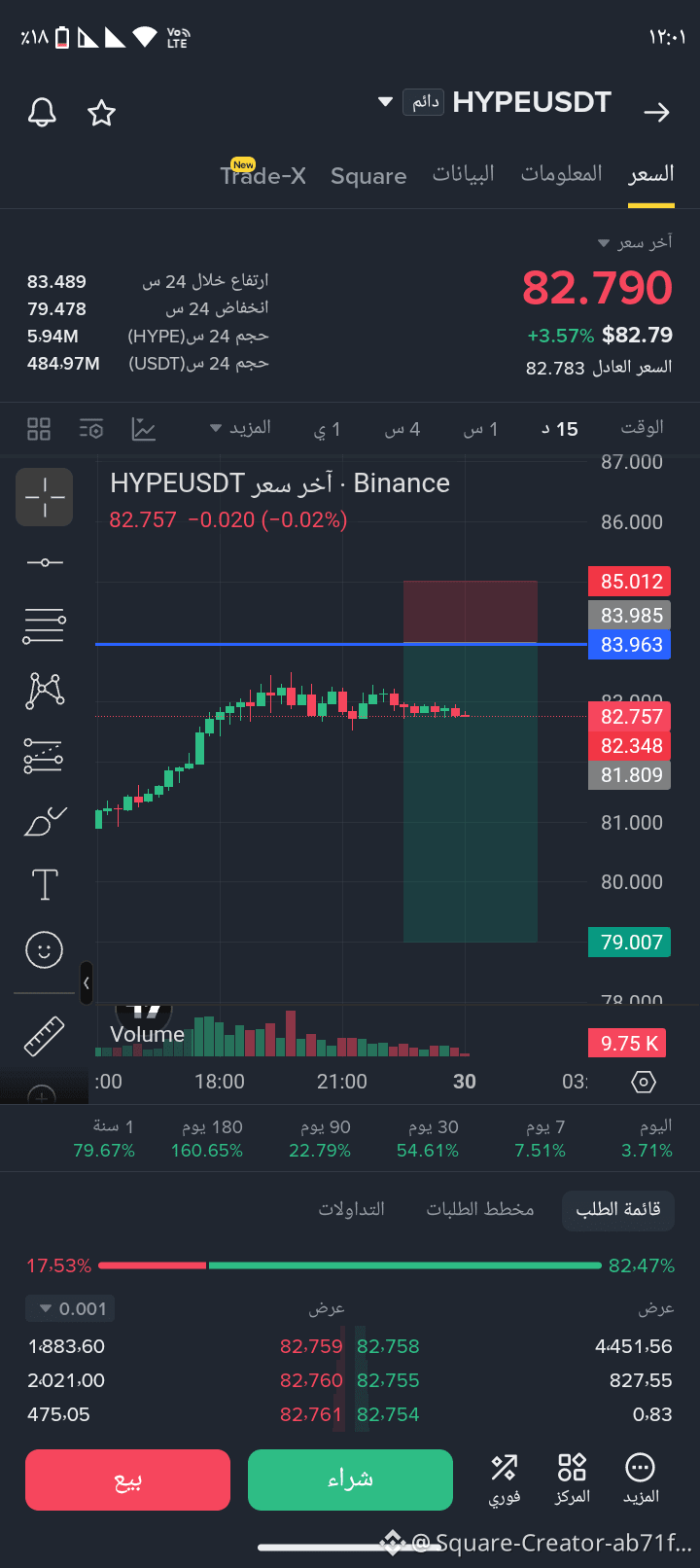The height and width of the screenshot is (1568, 700).
Task: Open the مخطط الطلبات depth chart tab
Action: [x=480, y=1209]
